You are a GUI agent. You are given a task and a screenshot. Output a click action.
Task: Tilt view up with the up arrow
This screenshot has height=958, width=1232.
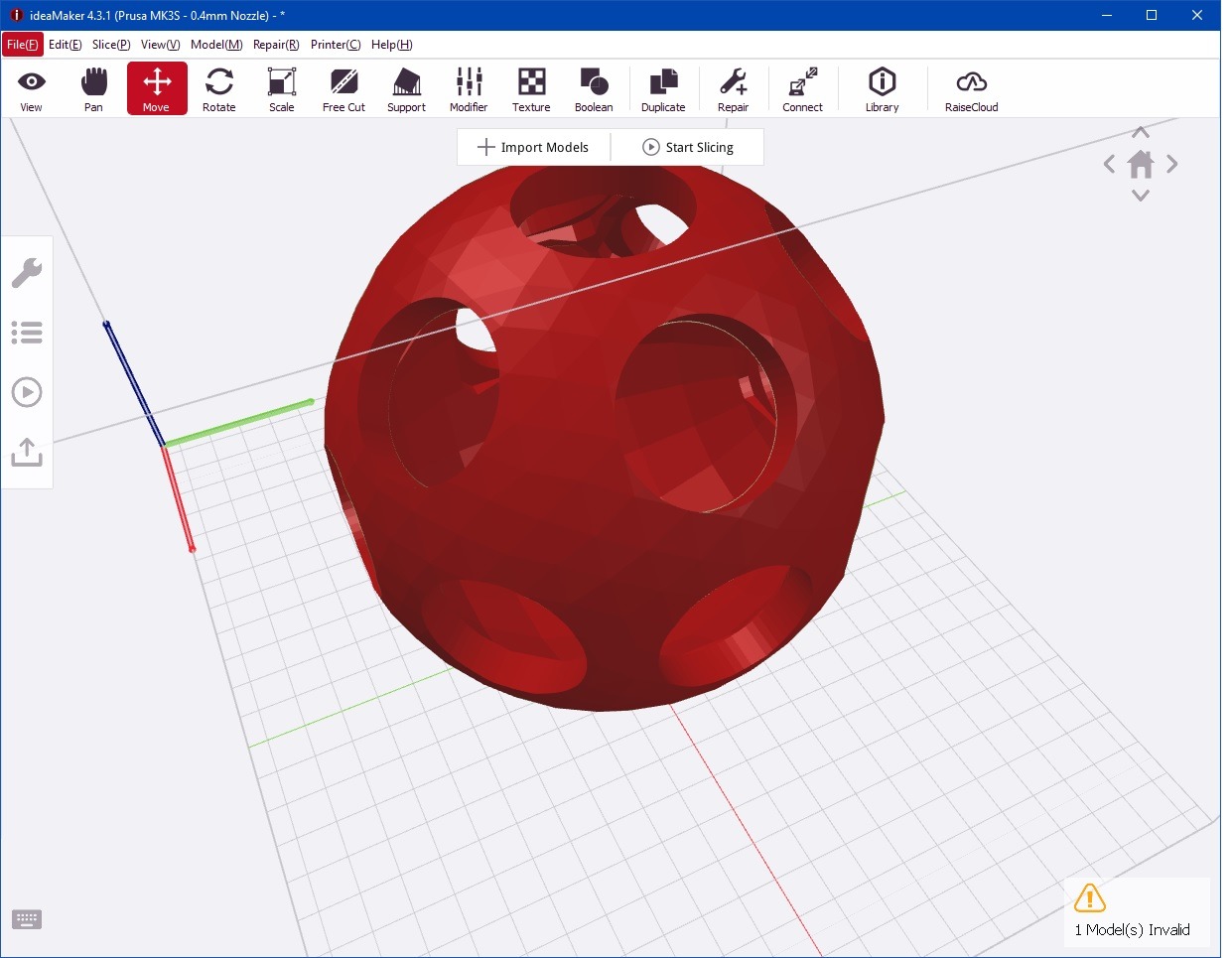tap(1141, 132)
